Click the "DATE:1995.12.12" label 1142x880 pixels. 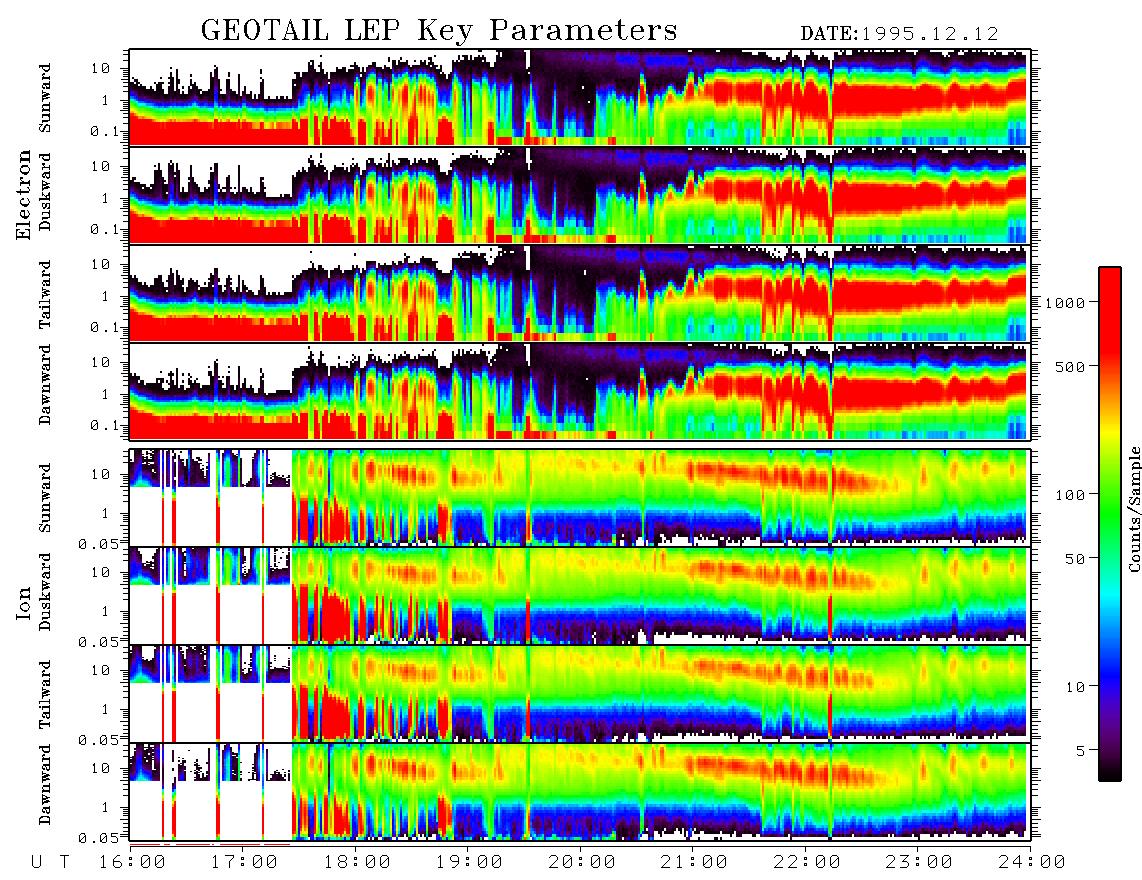[899, 34]
